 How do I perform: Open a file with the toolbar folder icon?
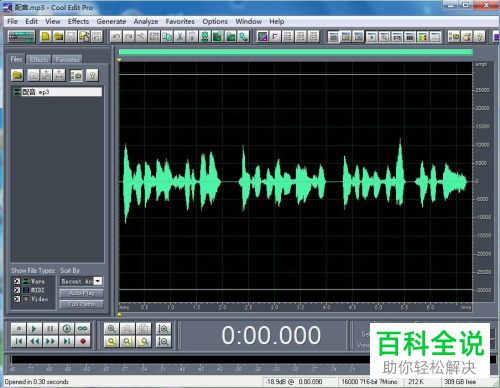tap(59, 36)
